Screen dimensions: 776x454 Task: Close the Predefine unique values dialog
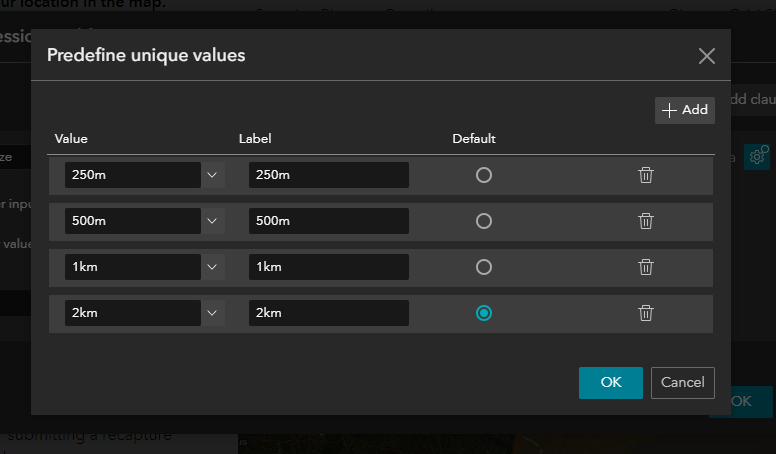707,56
